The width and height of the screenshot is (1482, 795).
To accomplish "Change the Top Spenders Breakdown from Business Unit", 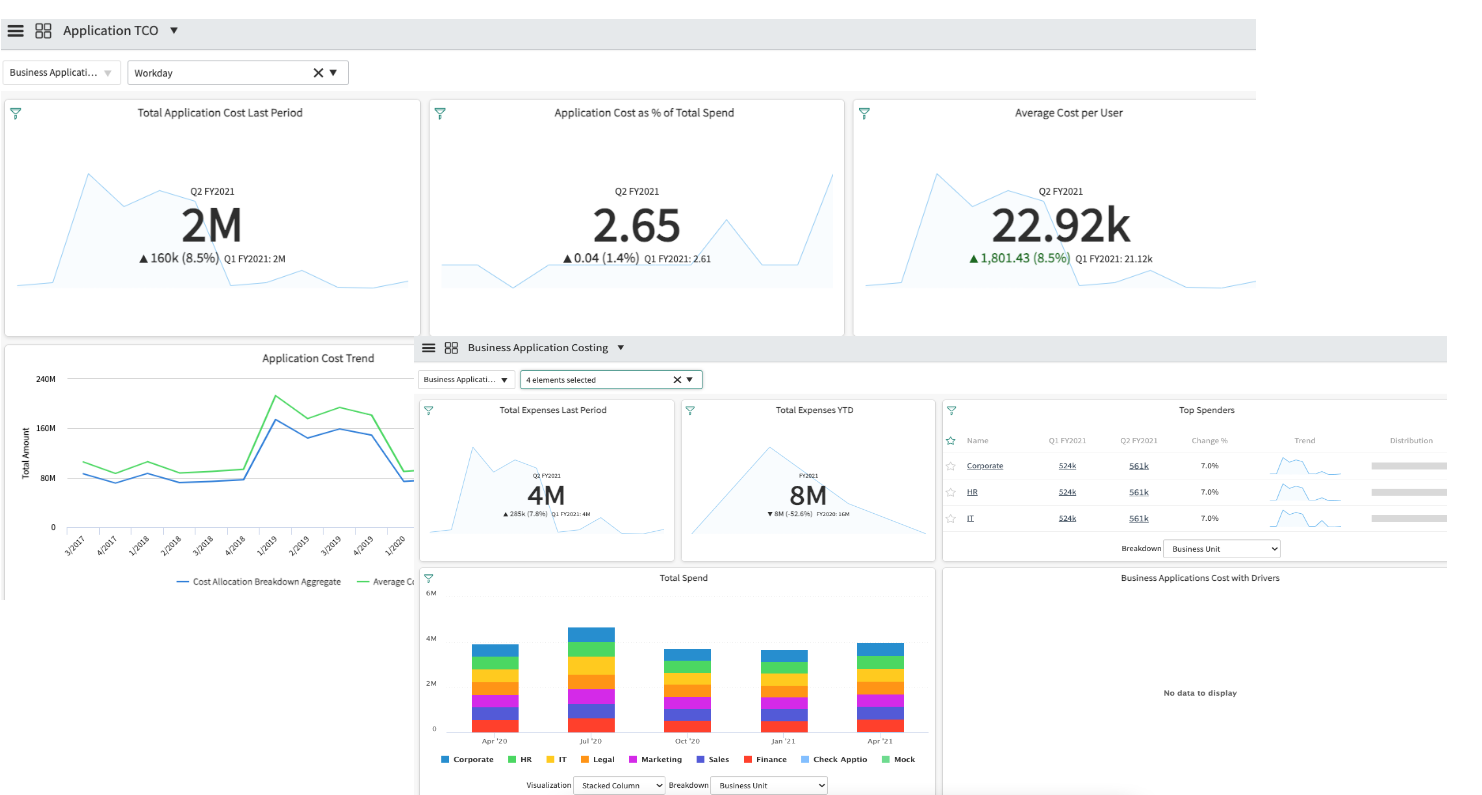I will (x=1221, y=548).
